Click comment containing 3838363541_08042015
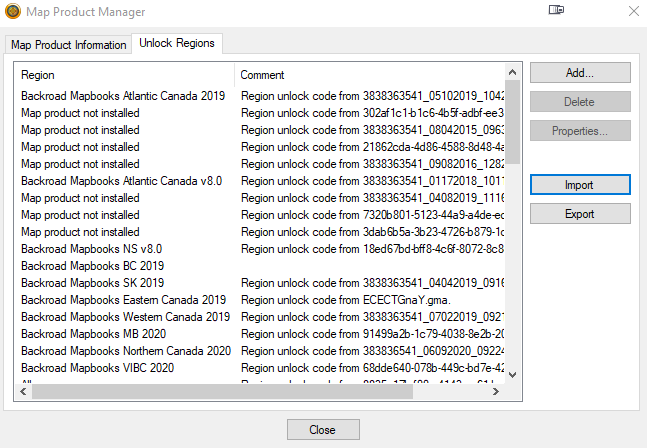 click(372, 130)
